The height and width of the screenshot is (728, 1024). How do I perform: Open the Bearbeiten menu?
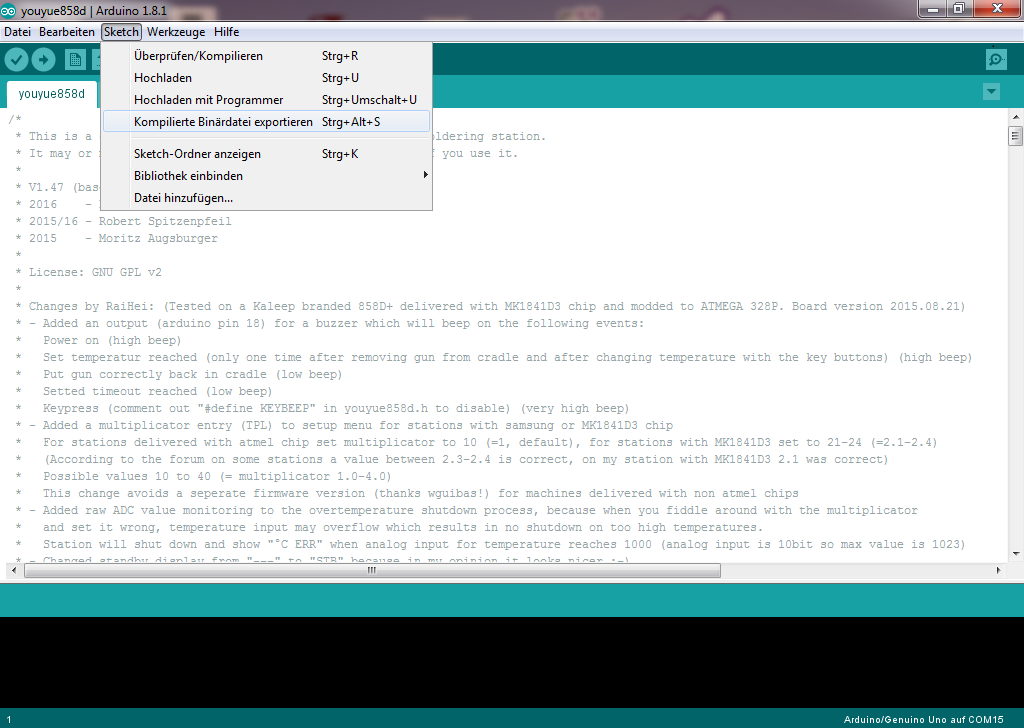[x=67, y=32]
